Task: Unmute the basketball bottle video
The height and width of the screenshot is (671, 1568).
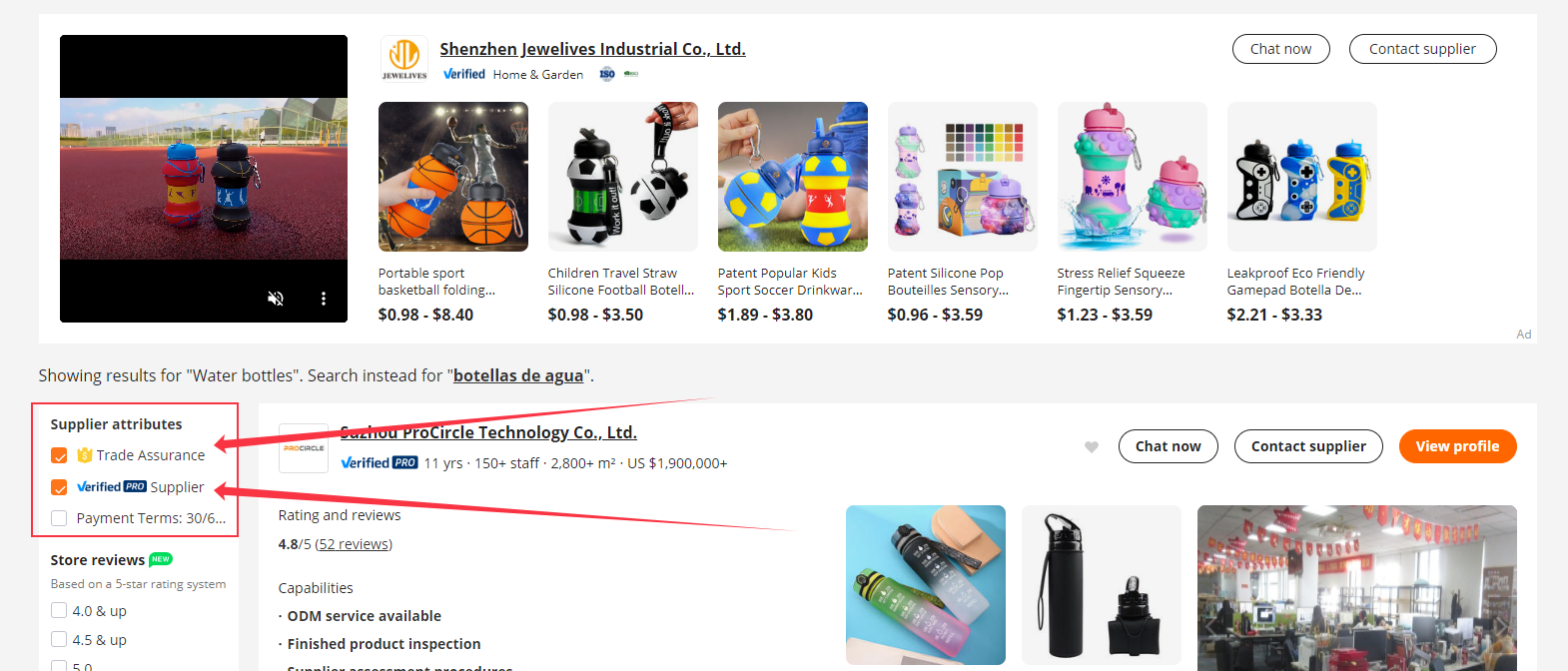Action: (x=277, y=299)
